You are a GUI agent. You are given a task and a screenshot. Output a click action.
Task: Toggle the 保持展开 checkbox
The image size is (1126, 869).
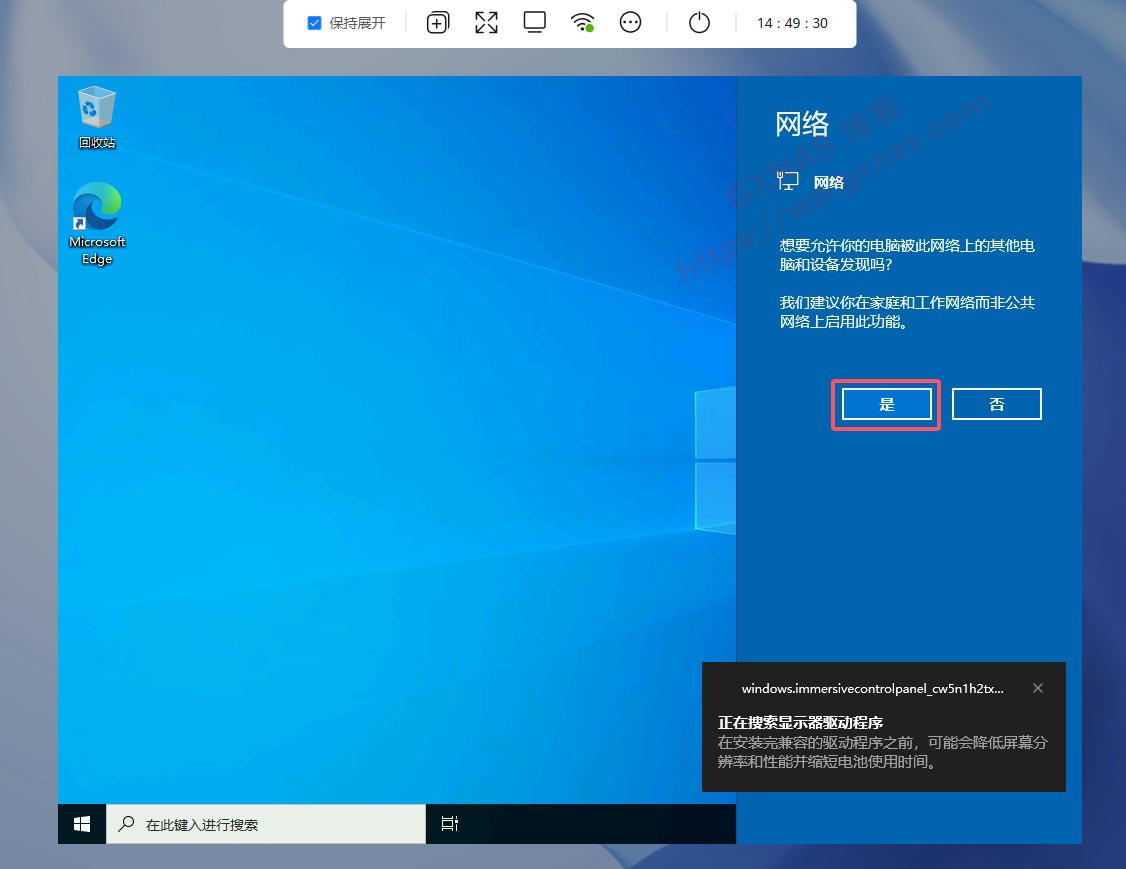pos(315,23)
